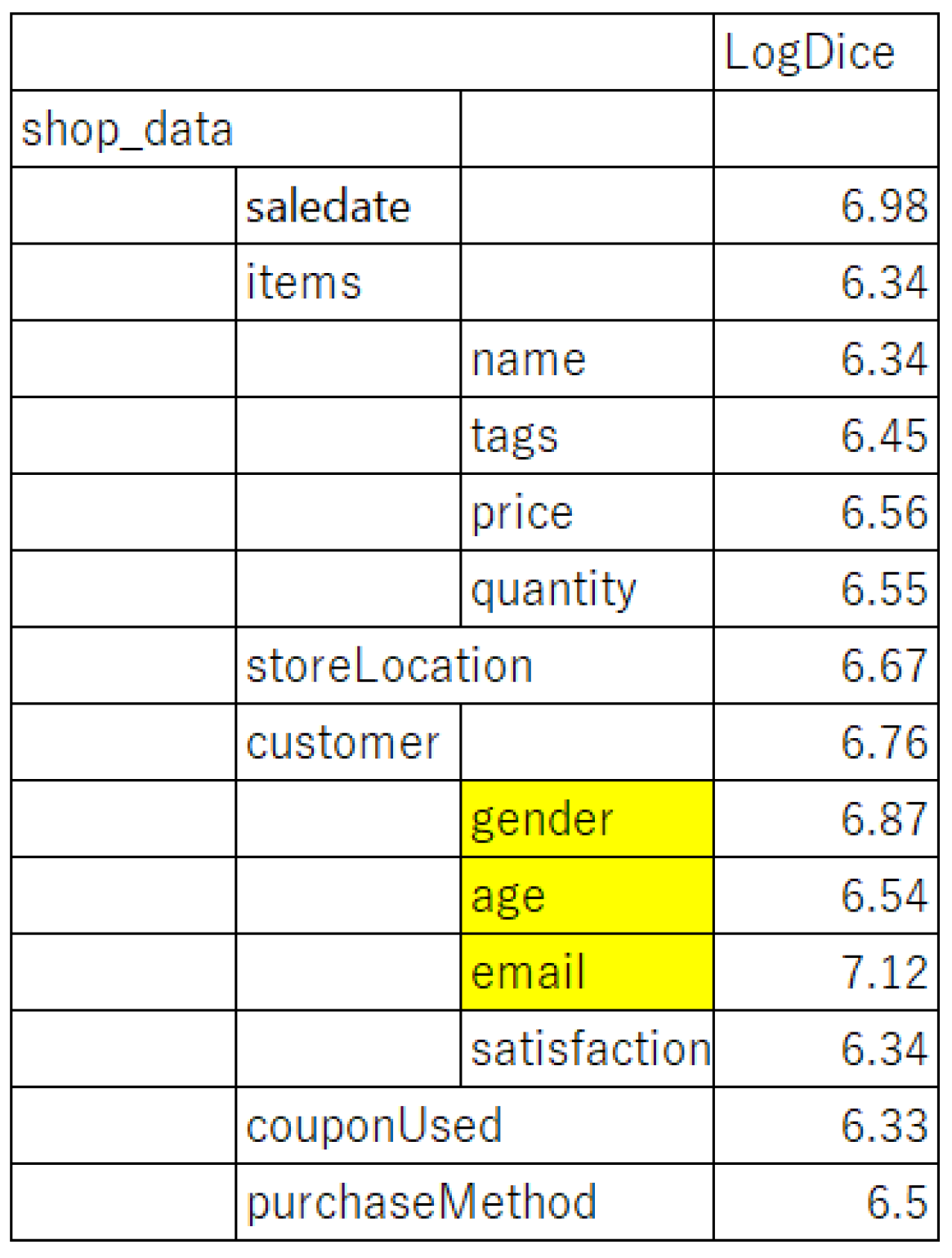
Task: Click the 6.67 value for storeLocation
Action: (x=884, y=665)
